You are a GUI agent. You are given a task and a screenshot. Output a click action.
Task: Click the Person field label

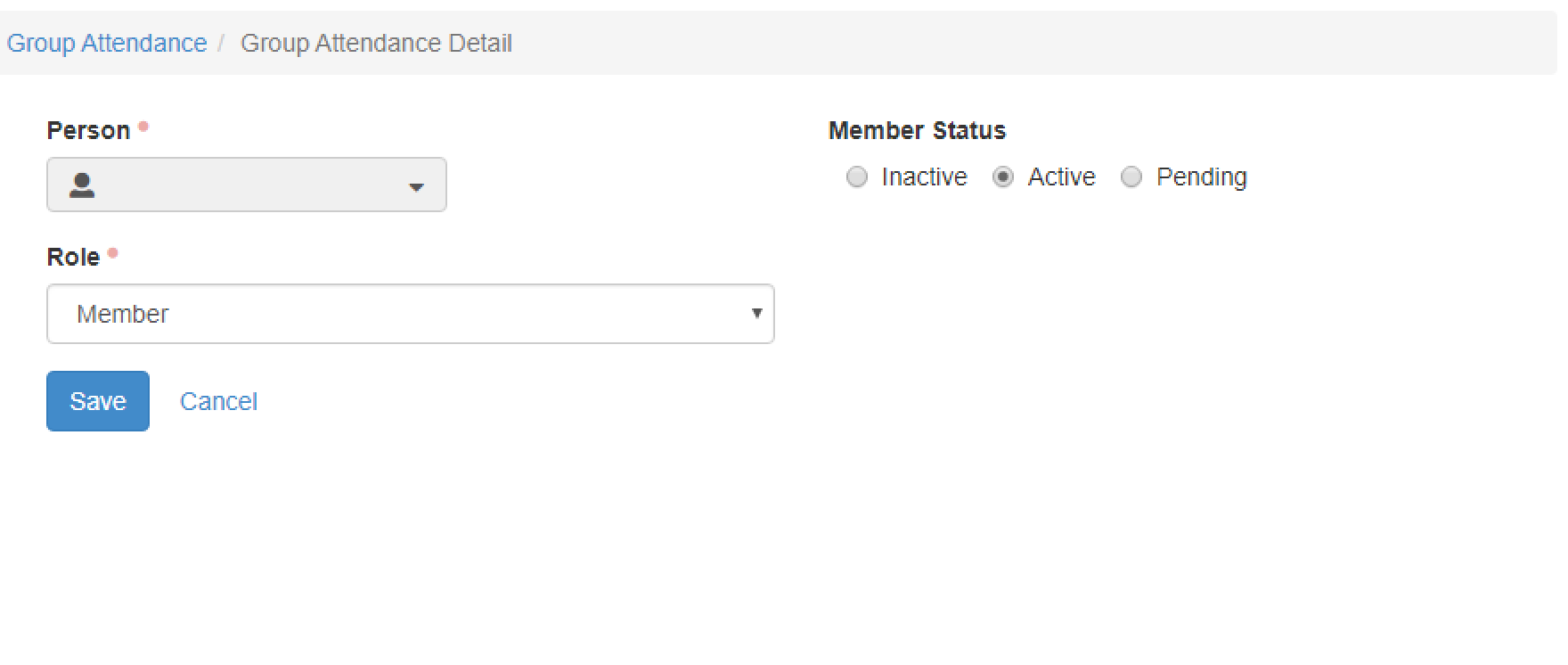89,129
